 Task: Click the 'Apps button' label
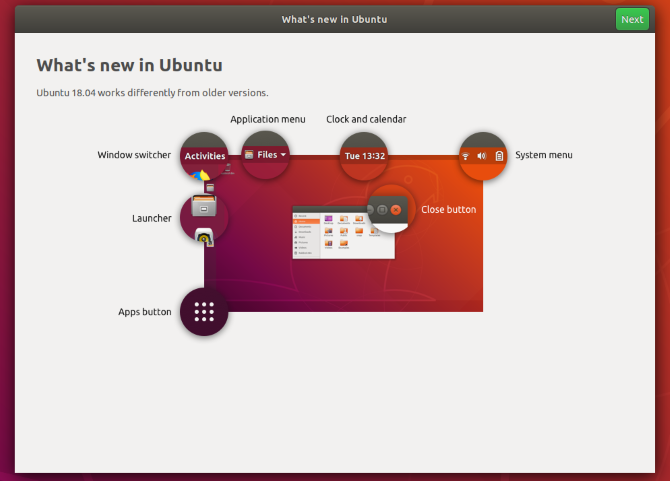(x=145, y=312)
